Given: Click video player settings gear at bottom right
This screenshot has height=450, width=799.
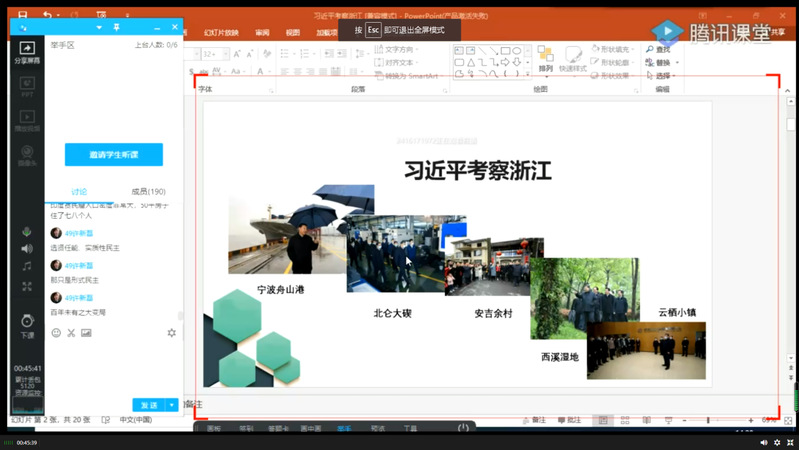Looking at the screenshot, I should tap(777, 442).
